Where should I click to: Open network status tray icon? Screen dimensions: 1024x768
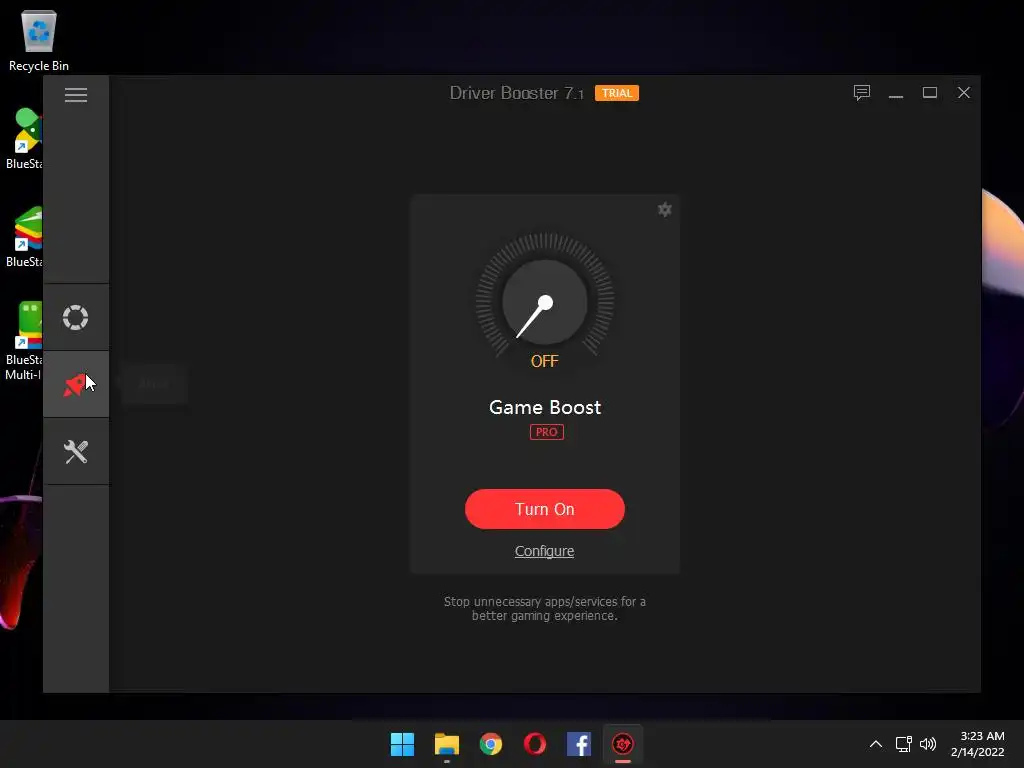click(903, 744)
